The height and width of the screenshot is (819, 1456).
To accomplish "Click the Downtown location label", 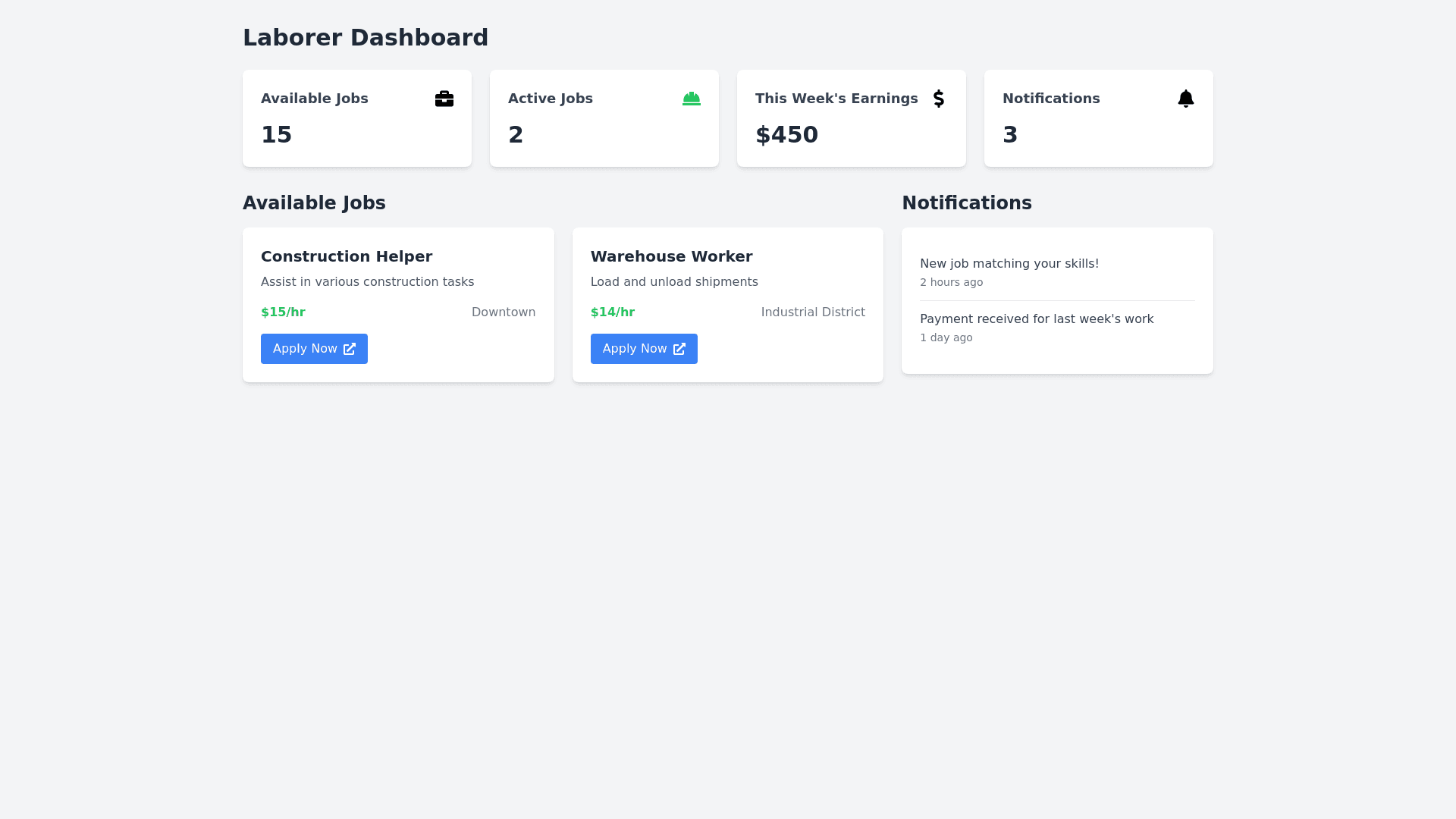I will tap(504, 312).
